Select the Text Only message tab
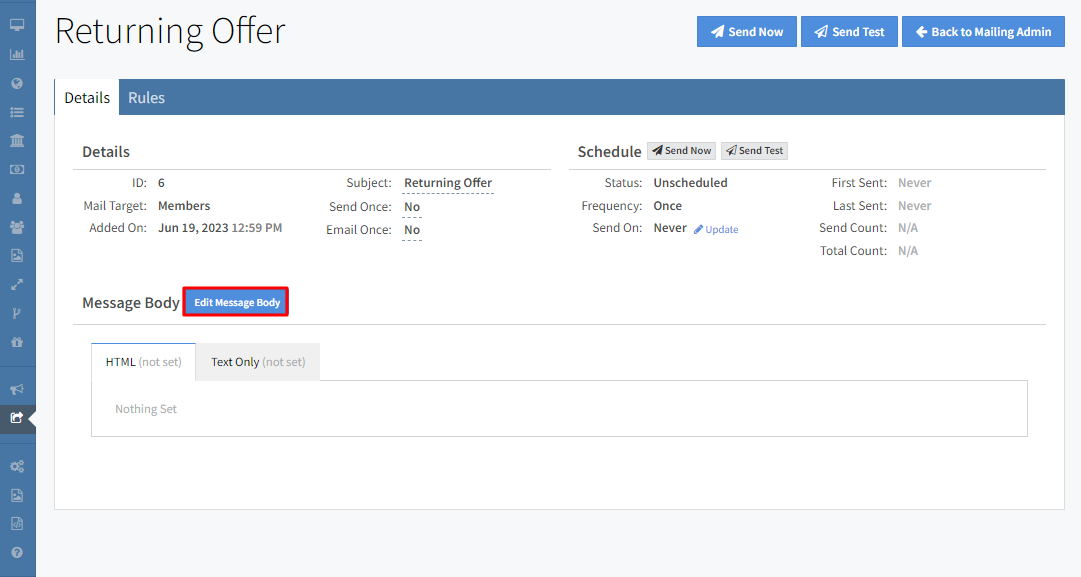Screen dimensions: 1081x577 point(258,362)
